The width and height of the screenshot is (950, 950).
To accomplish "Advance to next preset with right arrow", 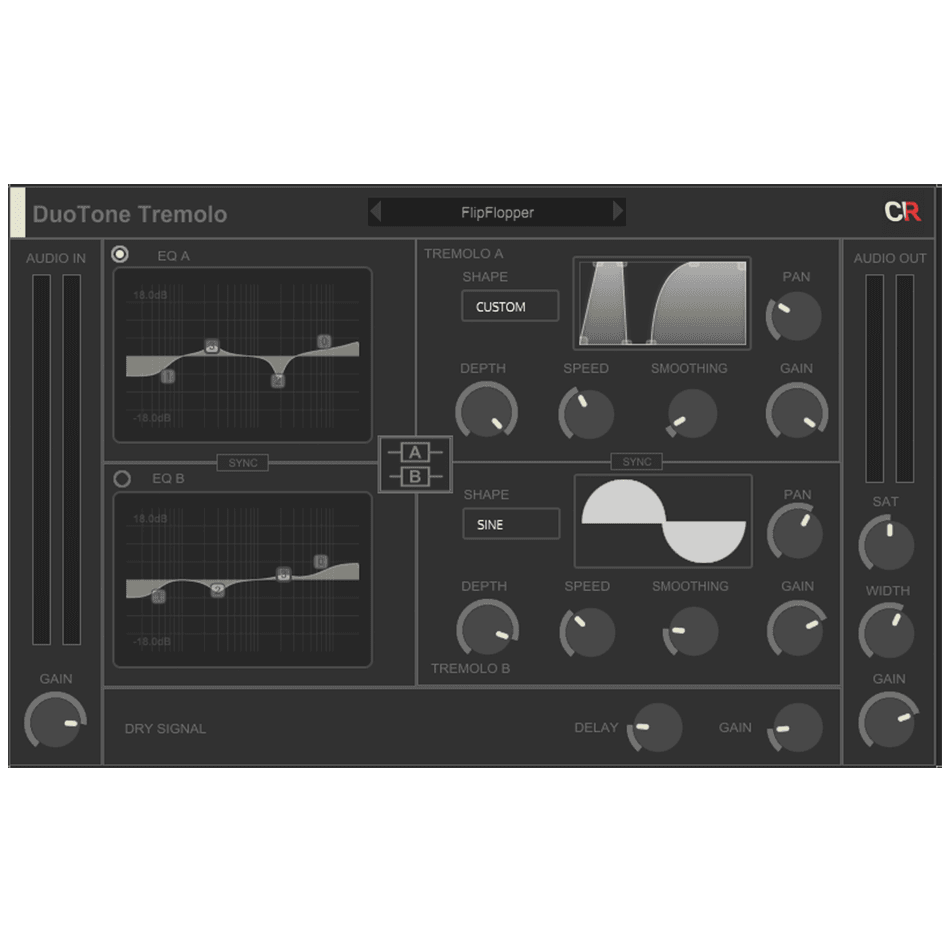I will (x=618, y=212).
